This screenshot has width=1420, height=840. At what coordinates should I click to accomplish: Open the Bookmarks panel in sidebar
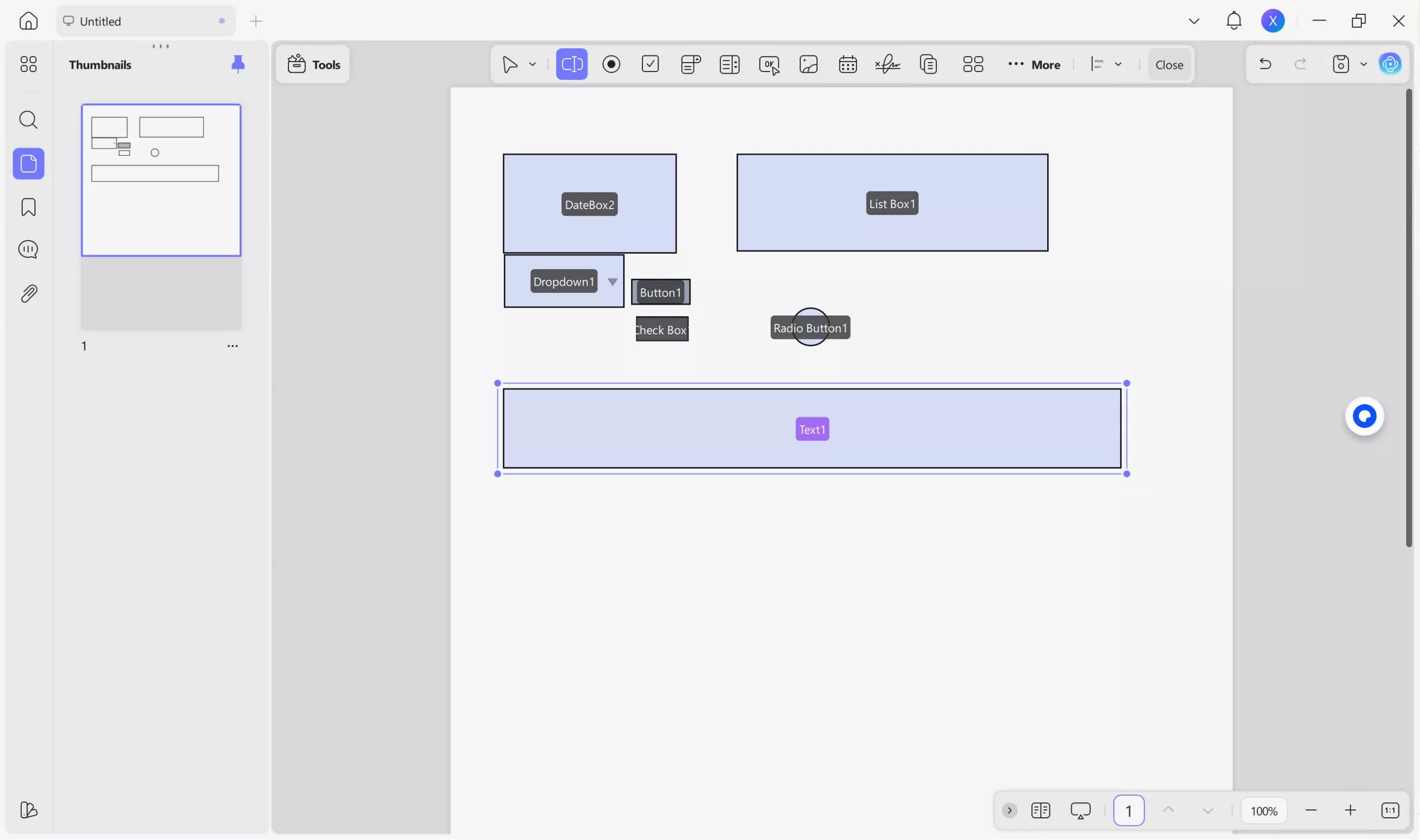click(x=28, y=207)
